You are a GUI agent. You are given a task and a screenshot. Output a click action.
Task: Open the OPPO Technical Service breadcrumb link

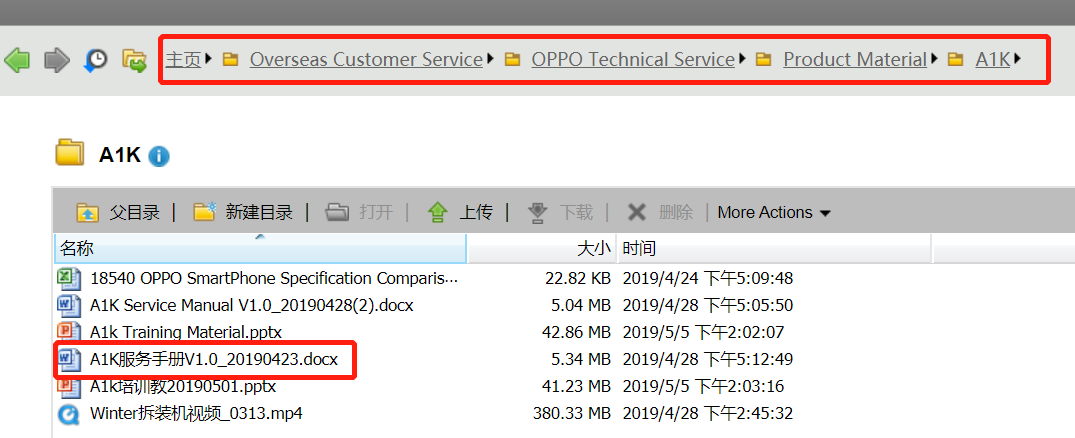coord(633,60)
